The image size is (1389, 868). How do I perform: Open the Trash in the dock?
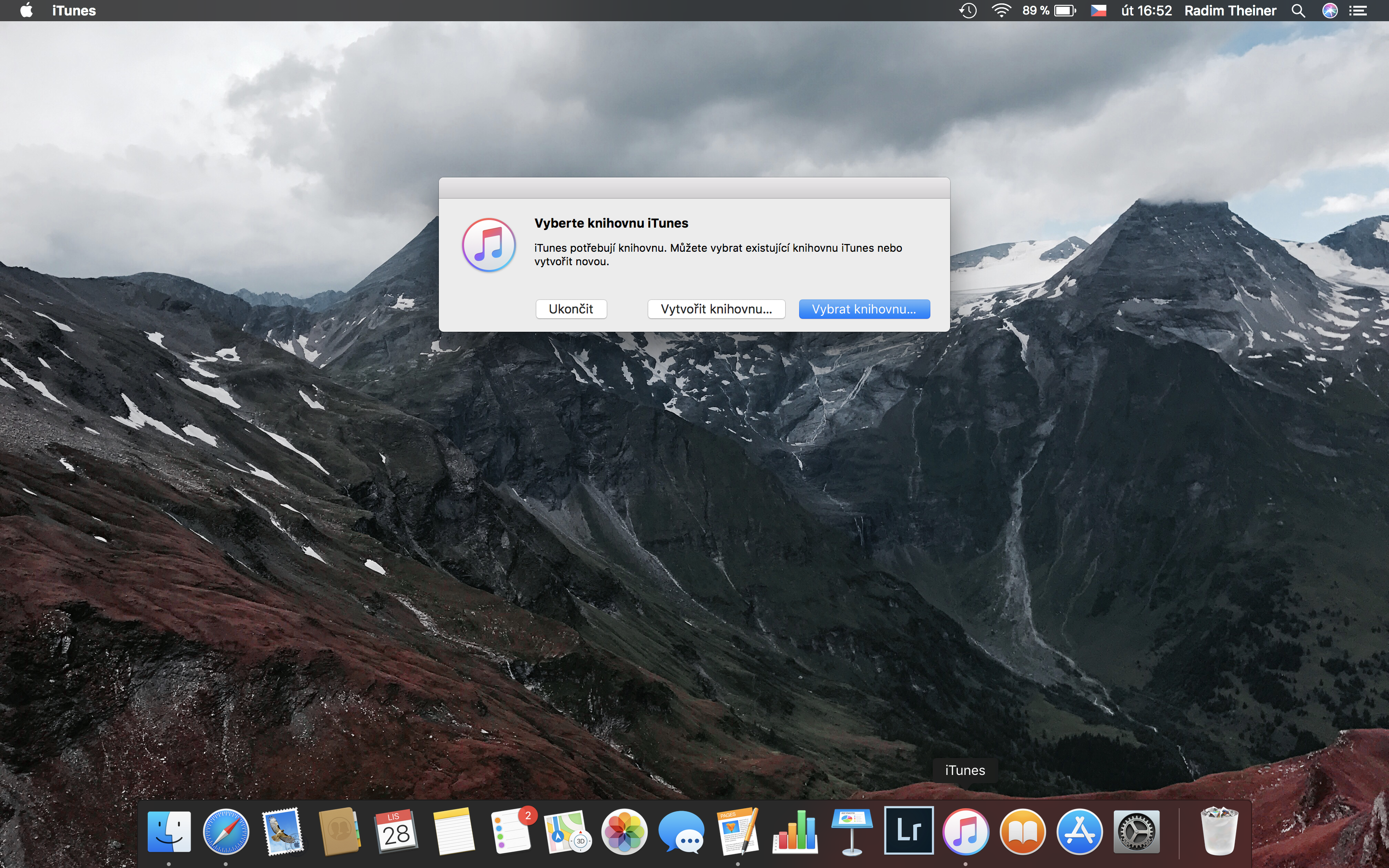1219,831
